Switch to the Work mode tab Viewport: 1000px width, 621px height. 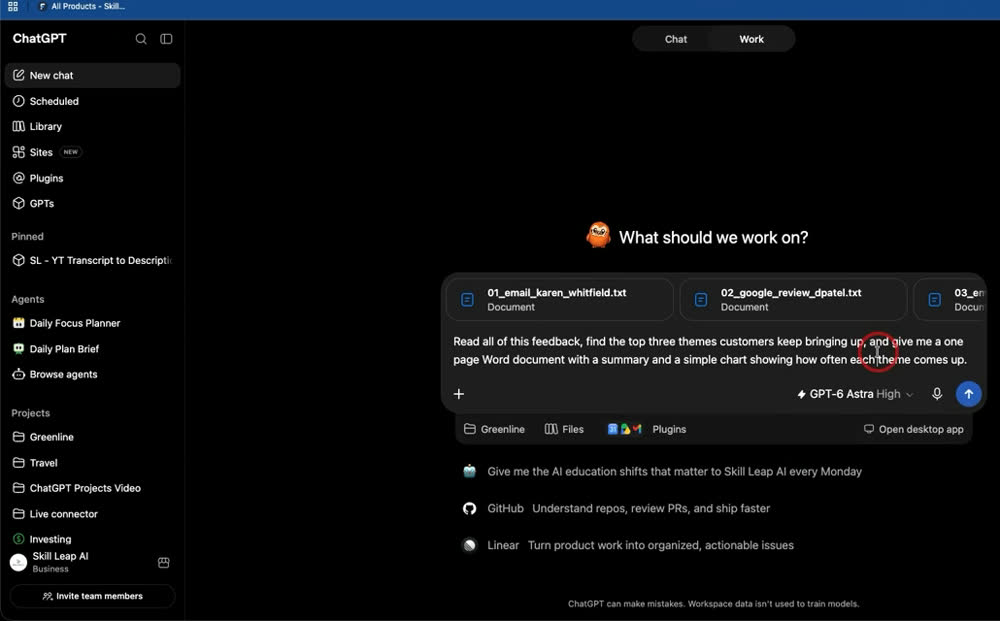pyautogui.click(x=751, y=39)
